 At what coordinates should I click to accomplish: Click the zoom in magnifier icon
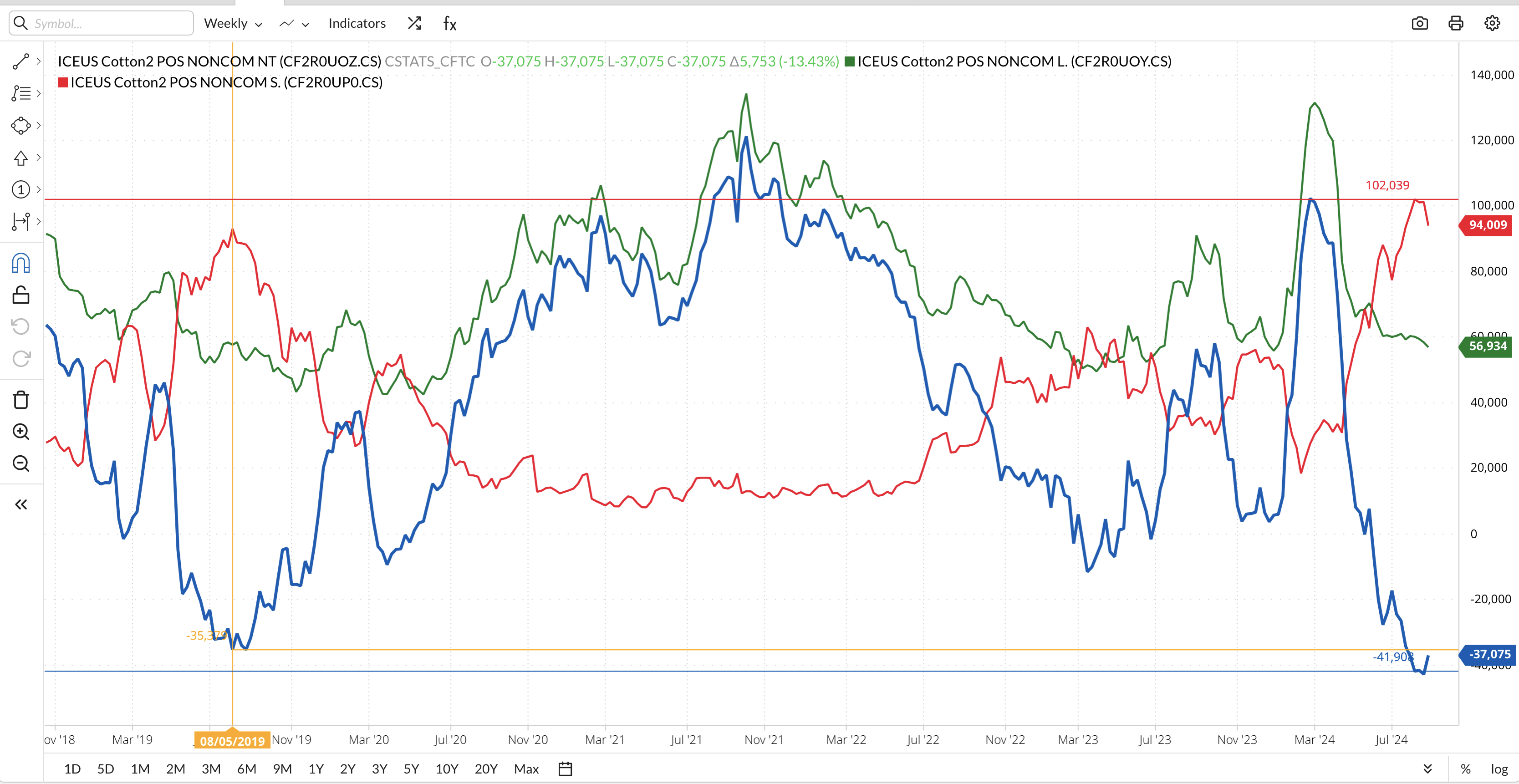click(21, 432)
